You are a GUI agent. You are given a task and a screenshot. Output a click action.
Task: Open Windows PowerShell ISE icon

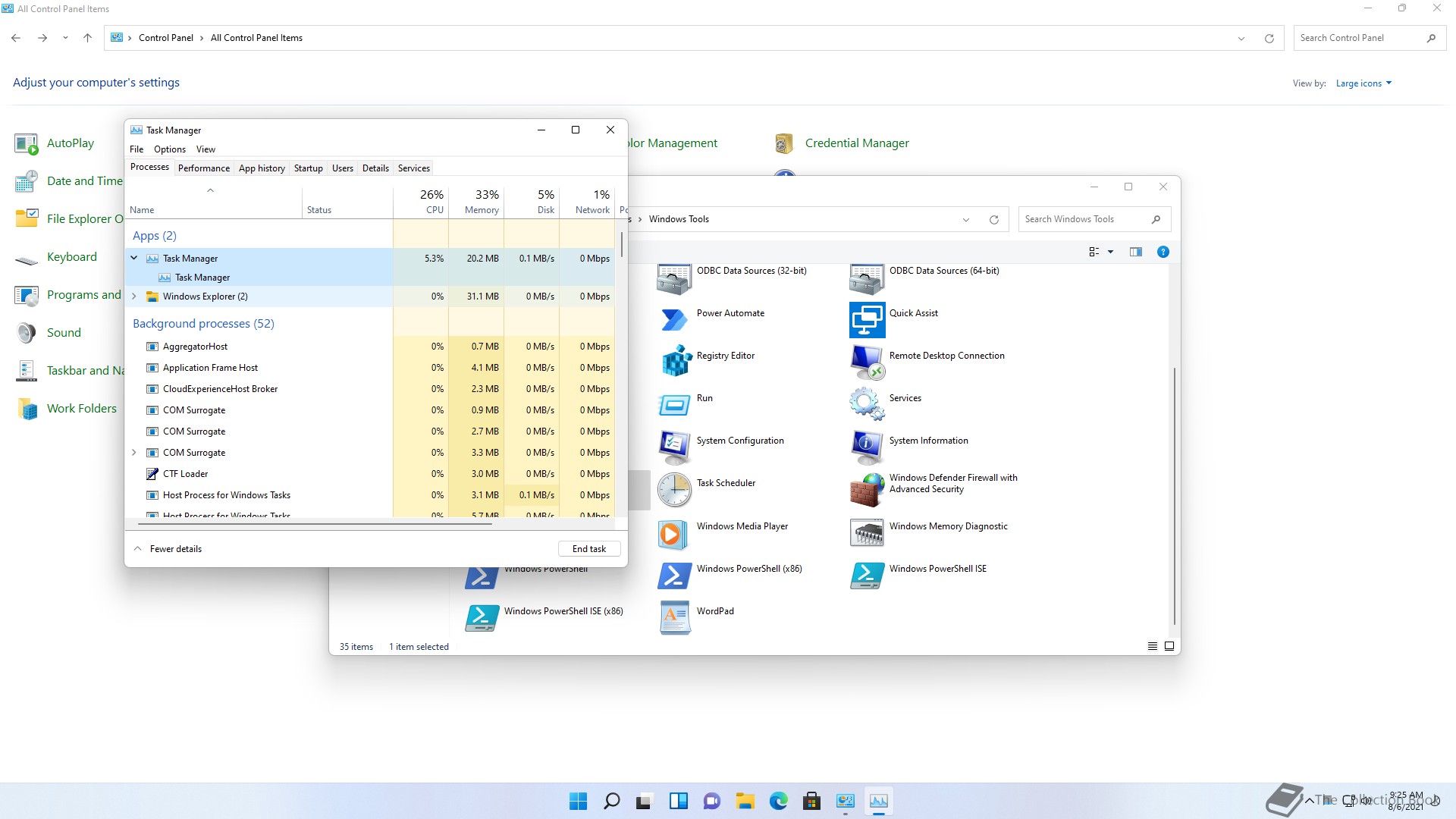[x=867, y=576]
